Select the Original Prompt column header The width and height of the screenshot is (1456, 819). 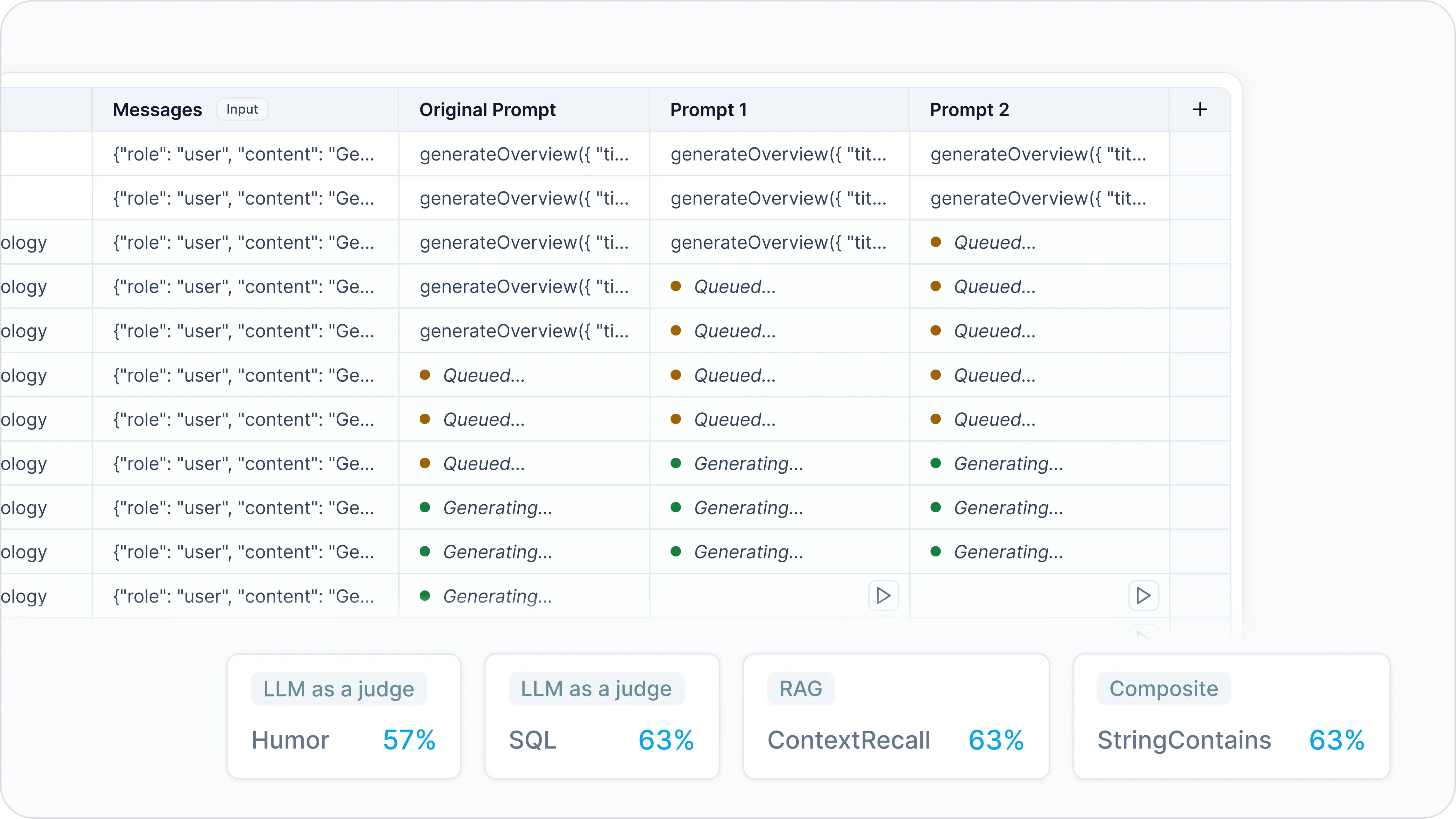tap(487, 110)
